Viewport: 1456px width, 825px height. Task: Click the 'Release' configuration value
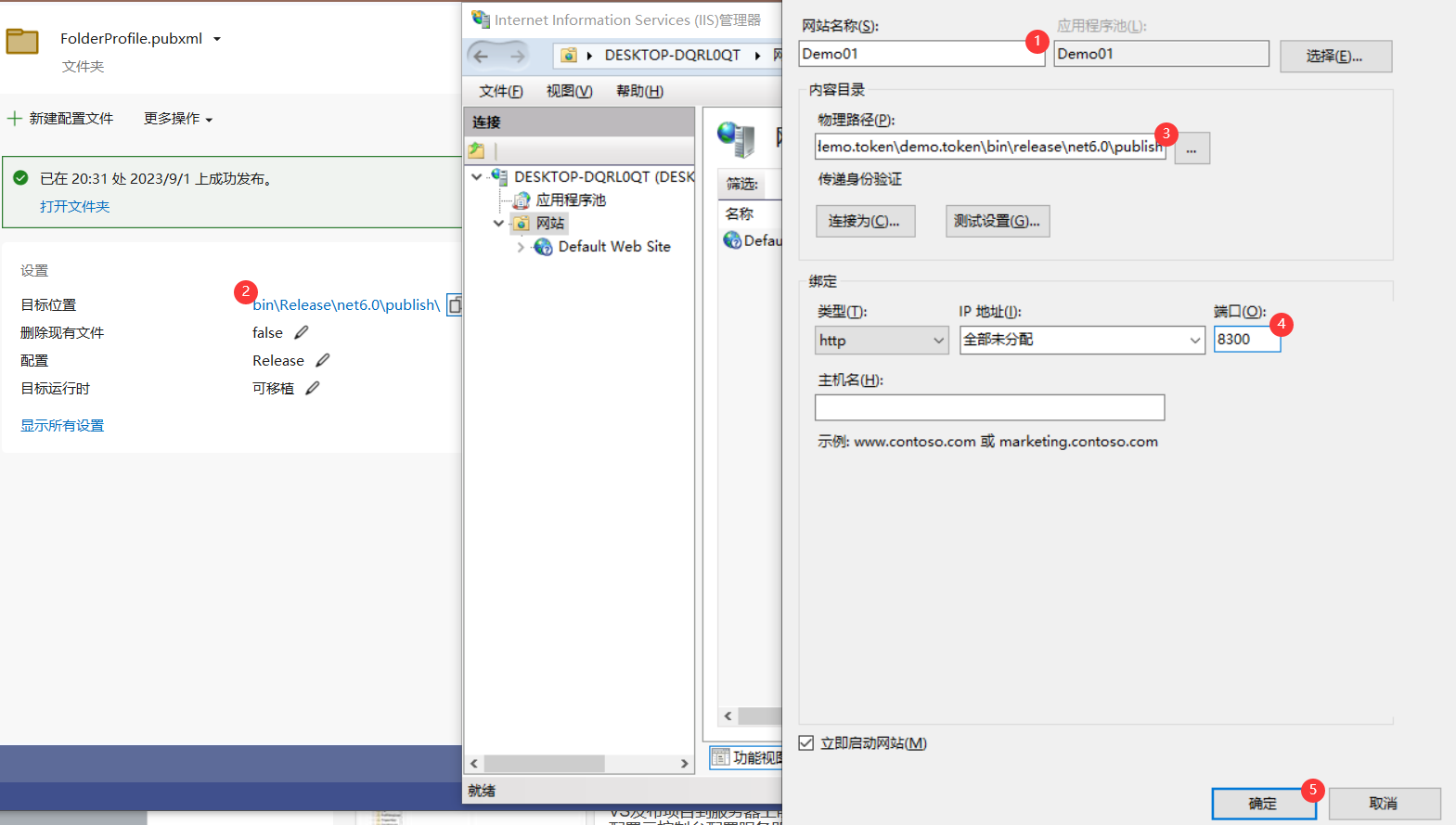click(x=278, y=360)
